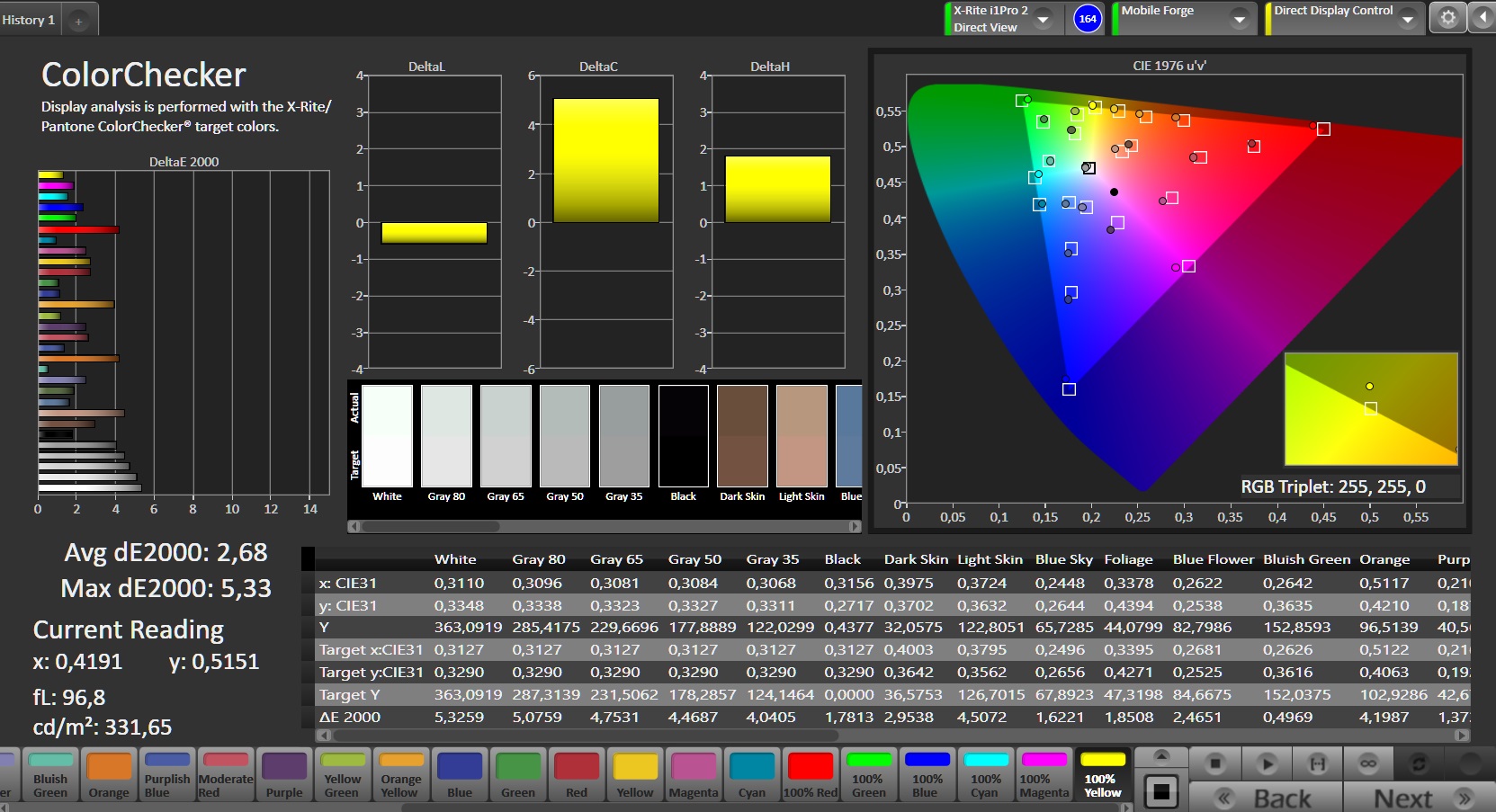Switch to the History 1 tab
Viewport: 1496px width, 812px height.
click(x=29, y=20)
